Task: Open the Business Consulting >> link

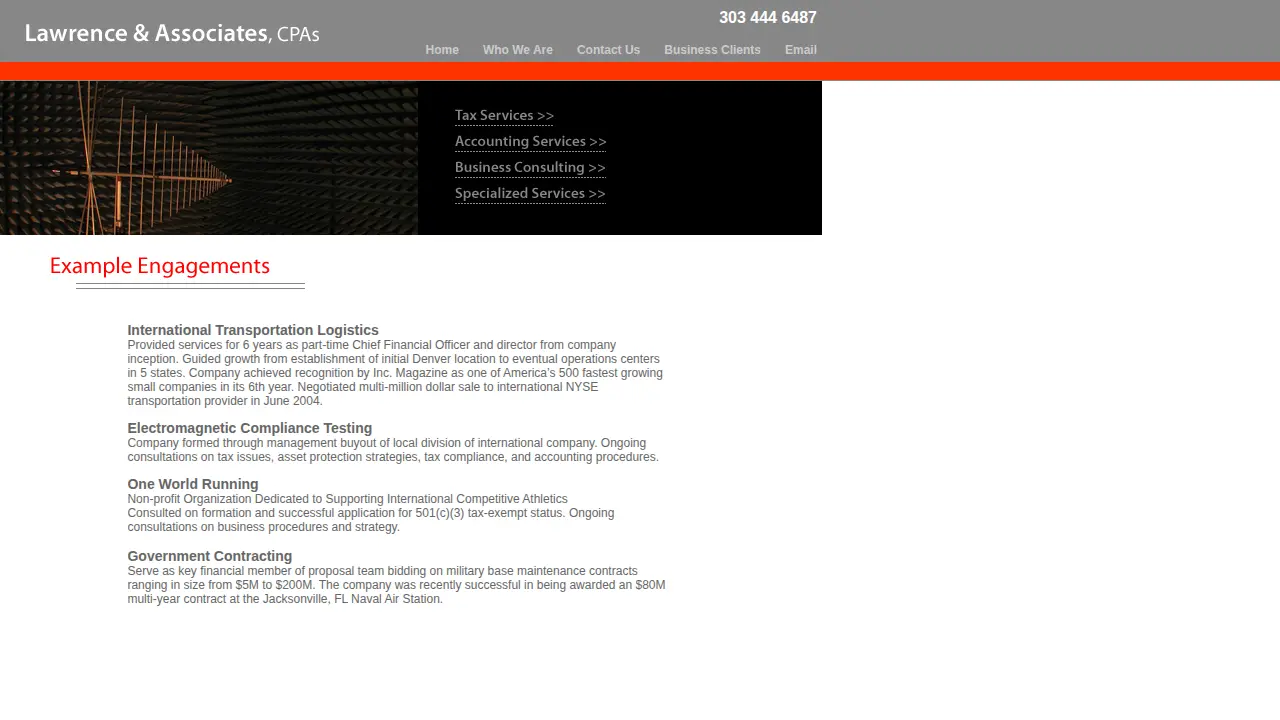Action: [x=530, y=168]
